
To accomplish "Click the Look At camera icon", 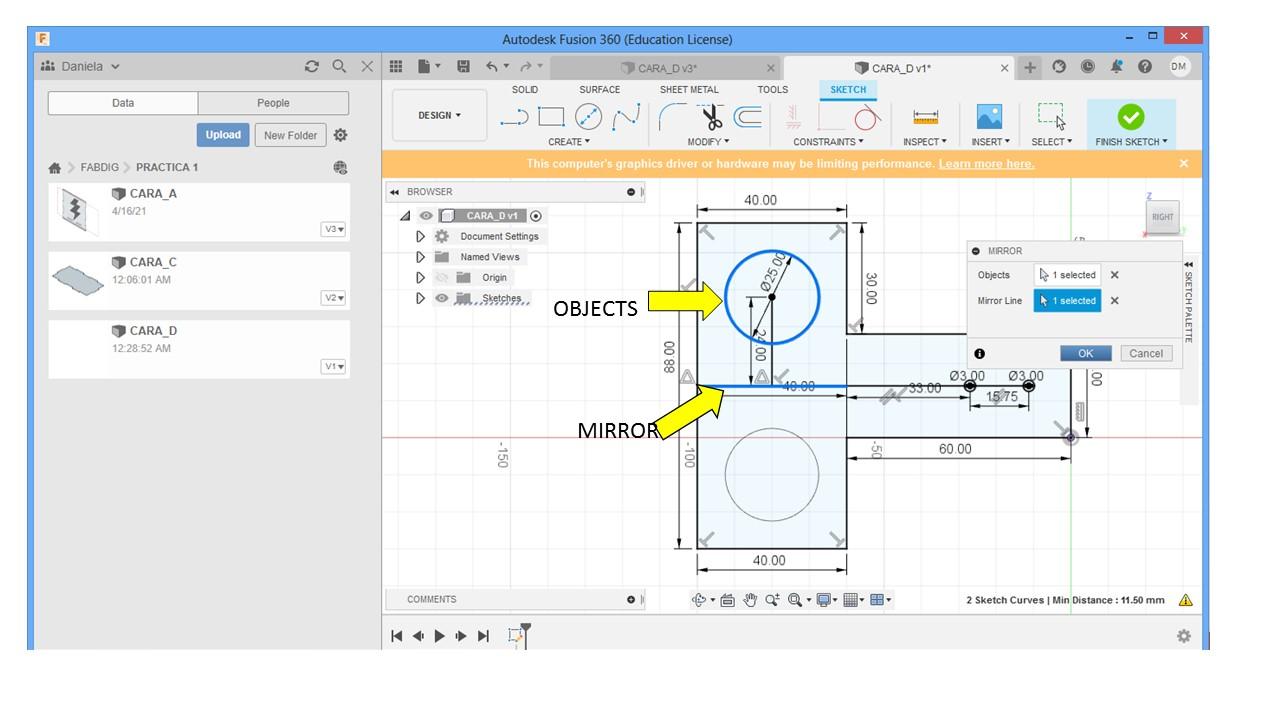I will (x=727, y=600).
